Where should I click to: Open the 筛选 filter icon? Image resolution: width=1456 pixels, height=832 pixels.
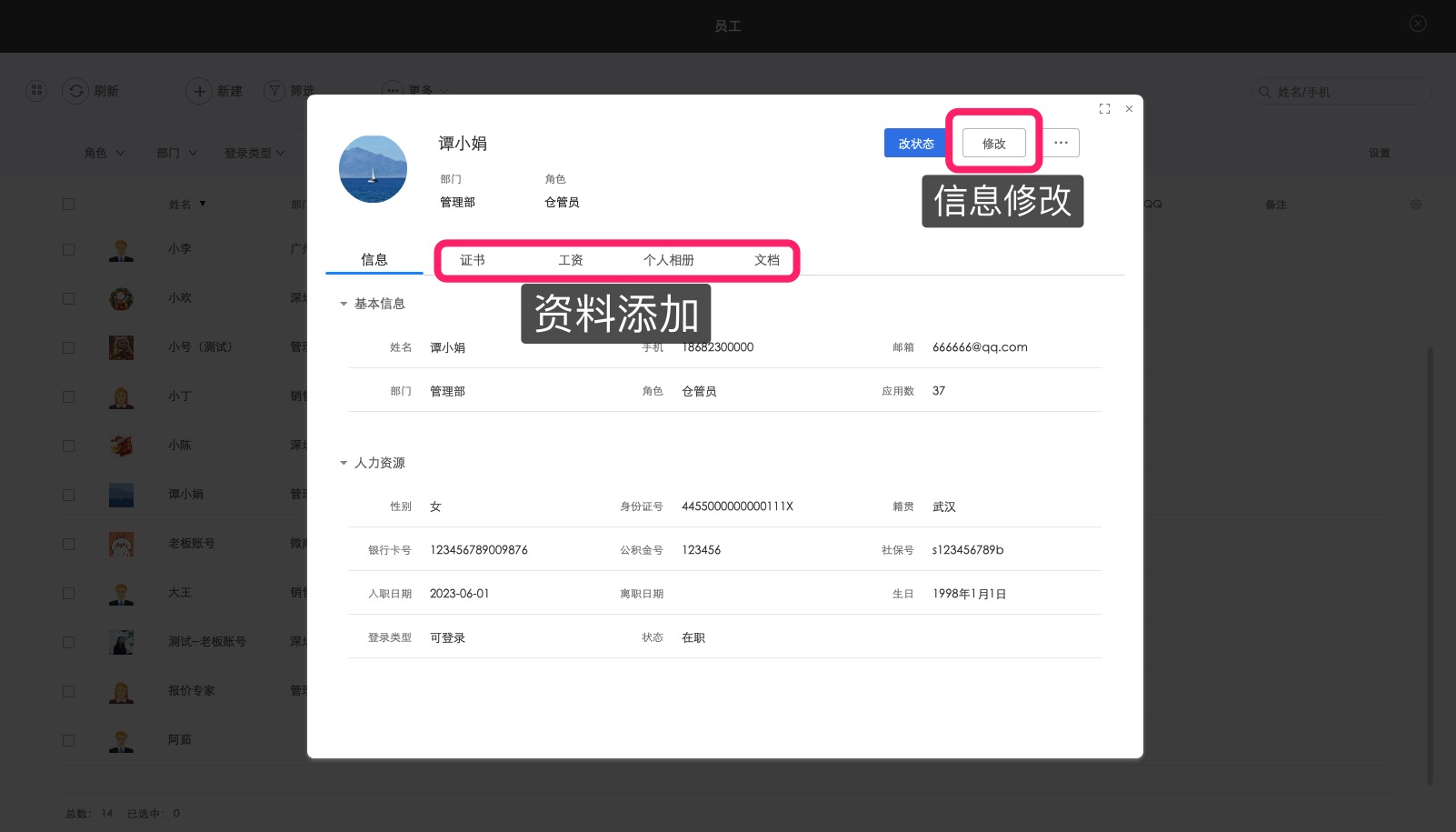[274, 91]
